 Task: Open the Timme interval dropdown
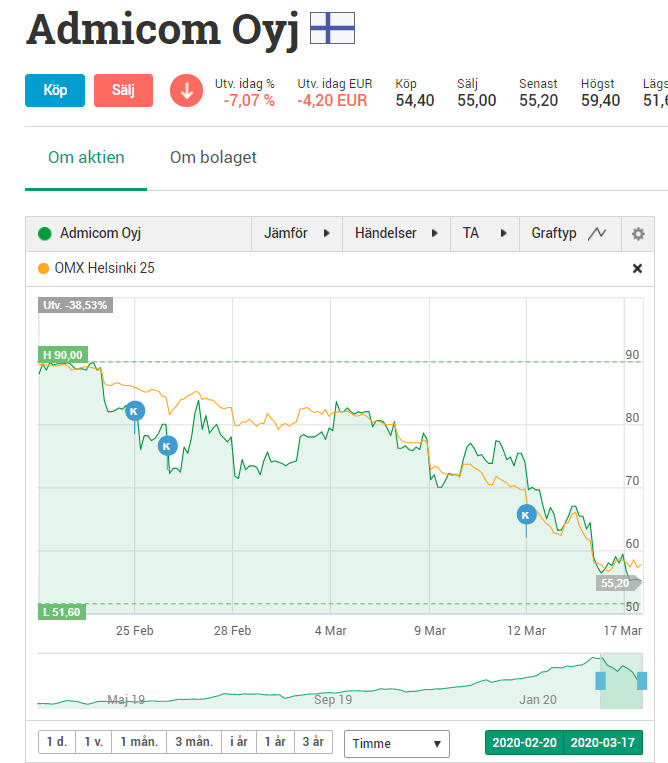pos(397,744)
